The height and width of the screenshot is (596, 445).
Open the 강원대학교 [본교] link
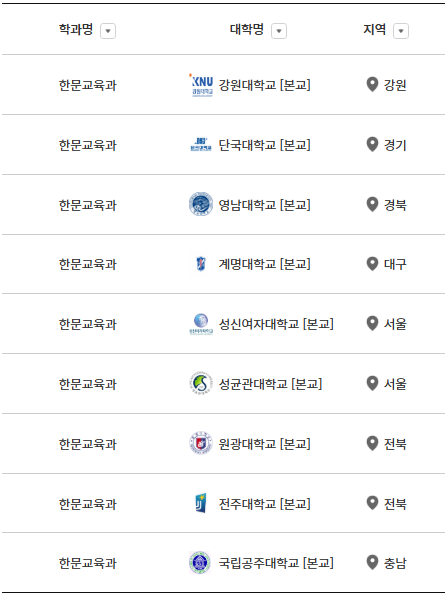pyautogui.click(x=264, y=85)
